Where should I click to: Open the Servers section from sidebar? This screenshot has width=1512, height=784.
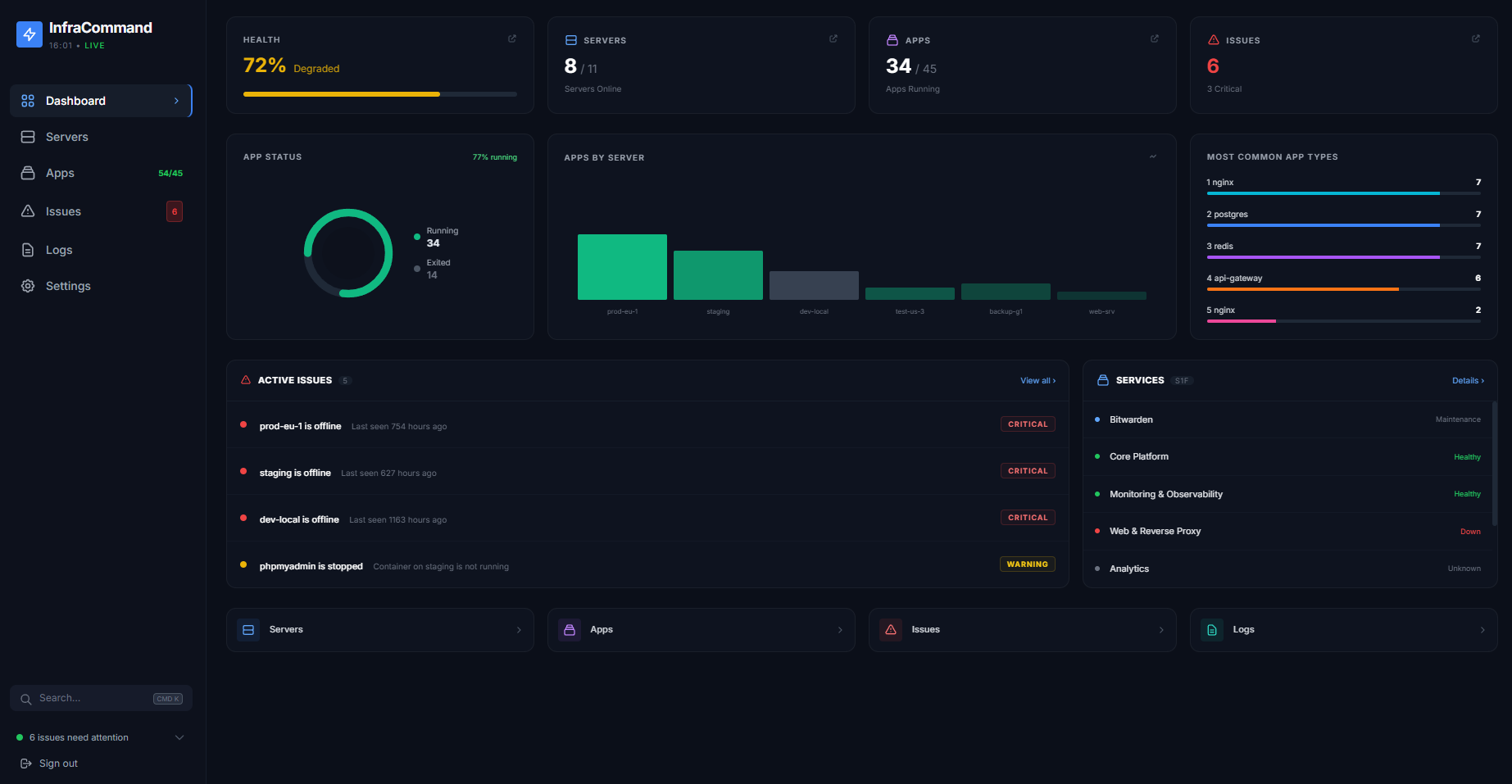click(66, 136)
